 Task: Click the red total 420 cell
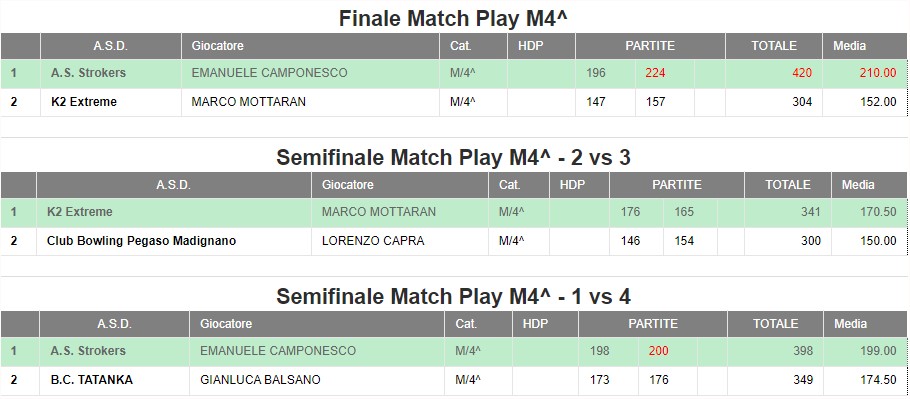(802, 73)
